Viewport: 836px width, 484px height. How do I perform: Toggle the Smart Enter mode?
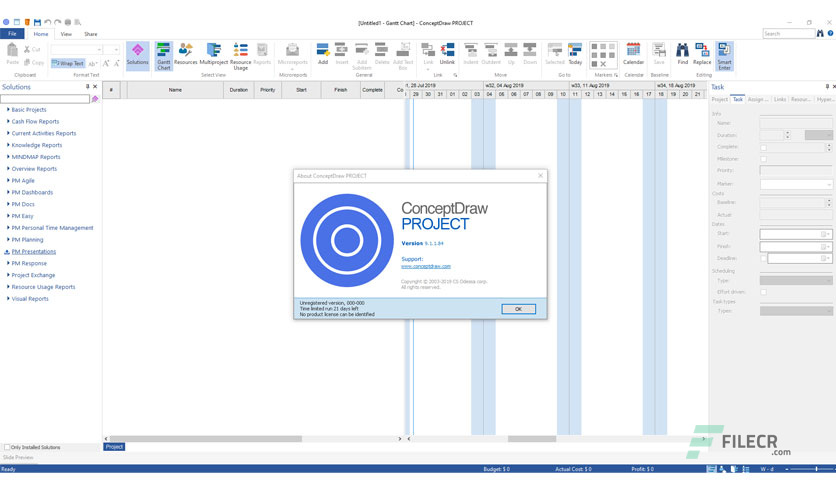click(x=724, y=56)
